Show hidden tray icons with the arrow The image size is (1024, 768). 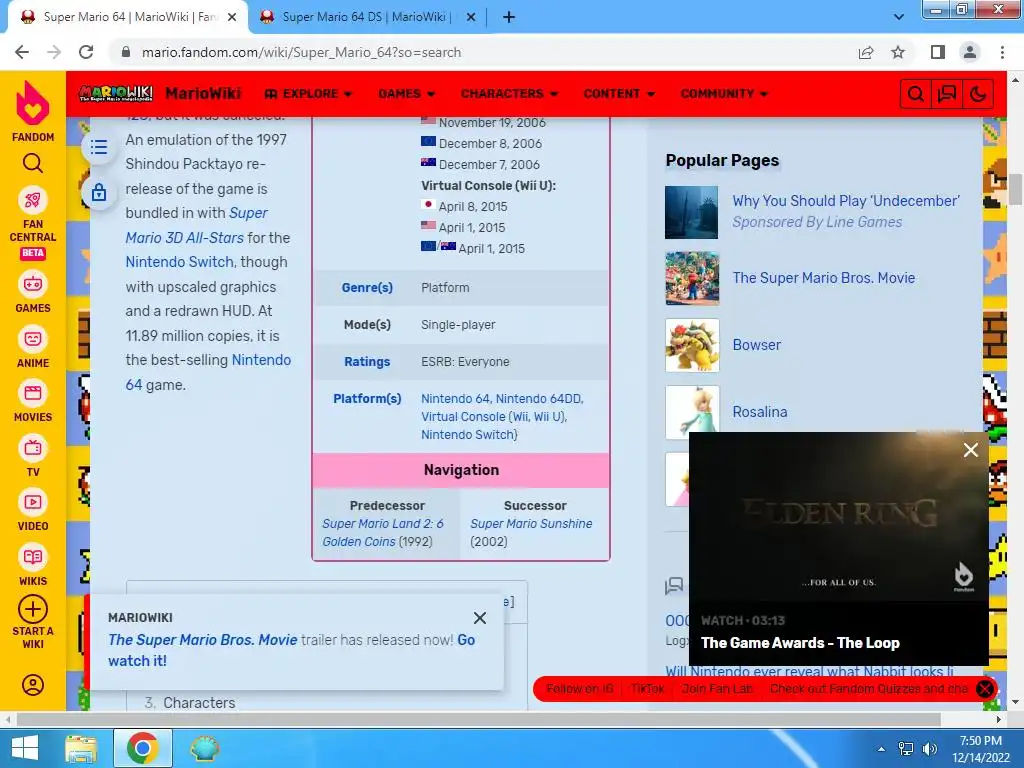coord(882,749)
